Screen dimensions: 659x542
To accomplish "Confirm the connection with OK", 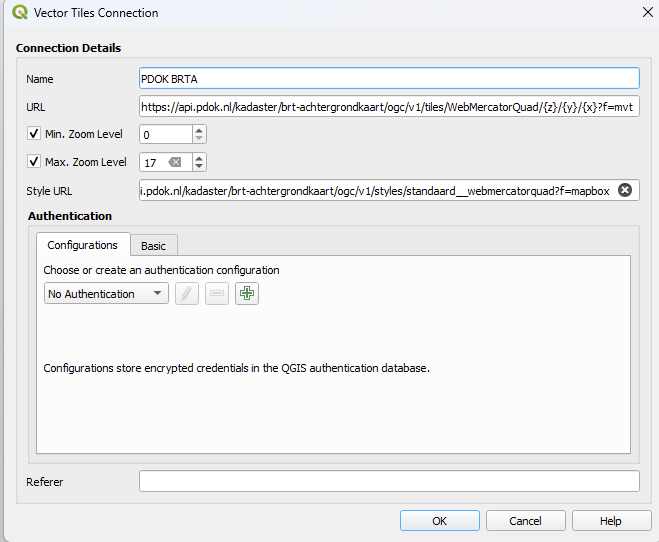I will pos(440,521).
